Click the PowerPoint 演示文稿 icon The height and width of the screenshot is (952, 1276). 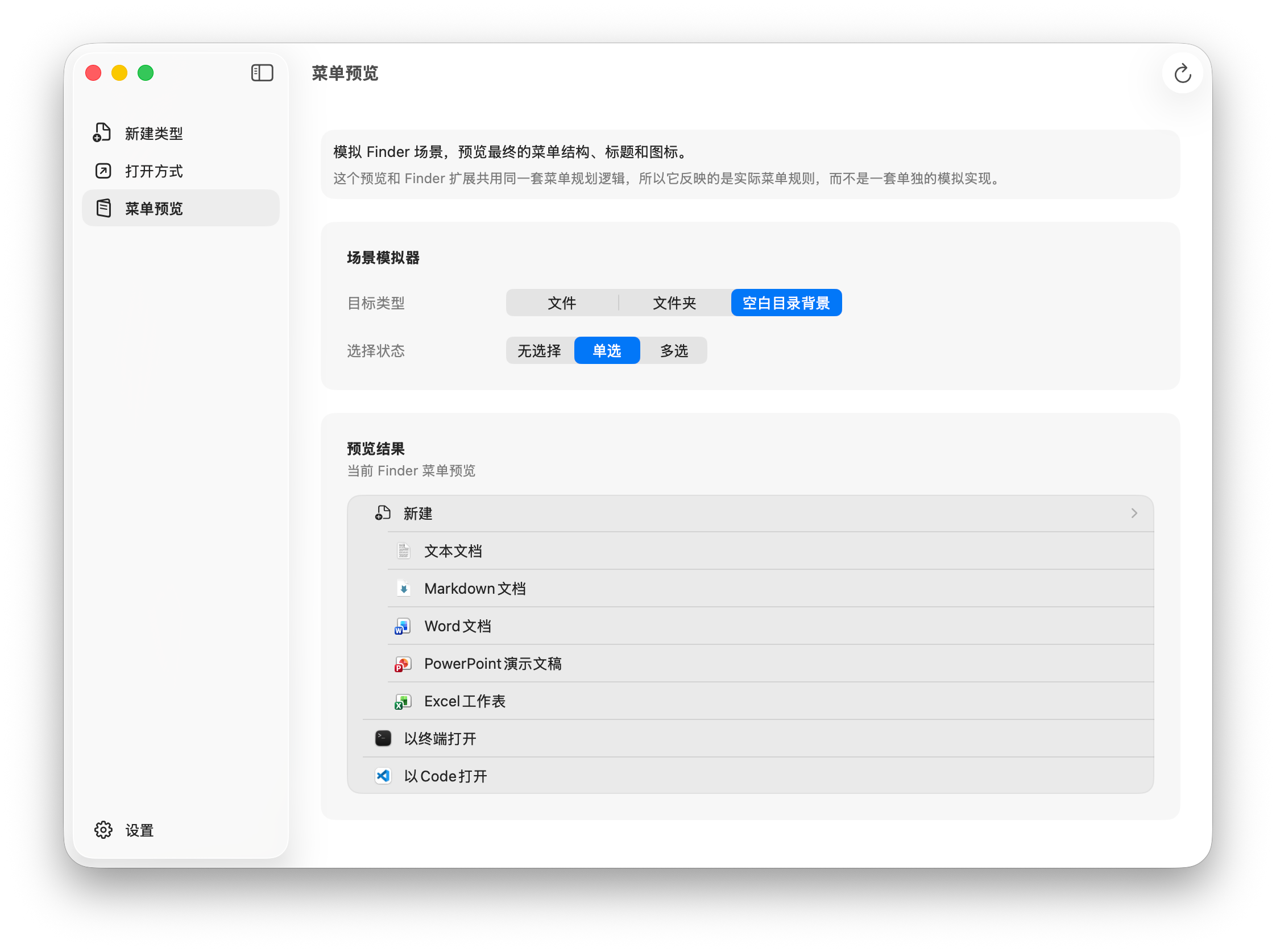pos(403,663)
